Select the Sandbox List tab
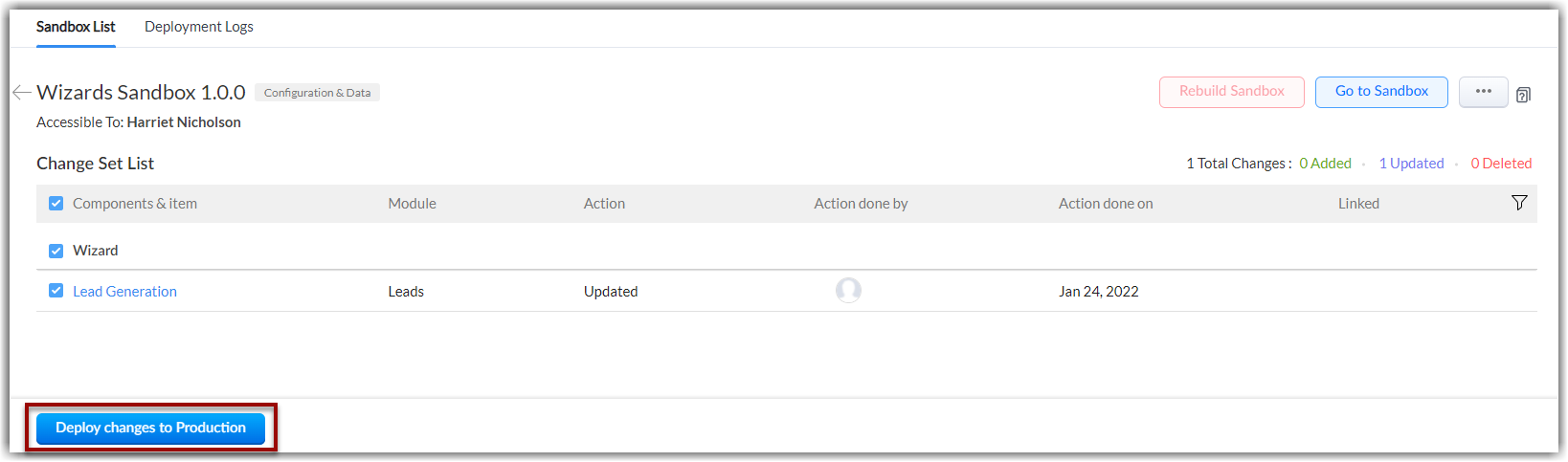This screenshot has width=1568, height=462. pos(76,27)
